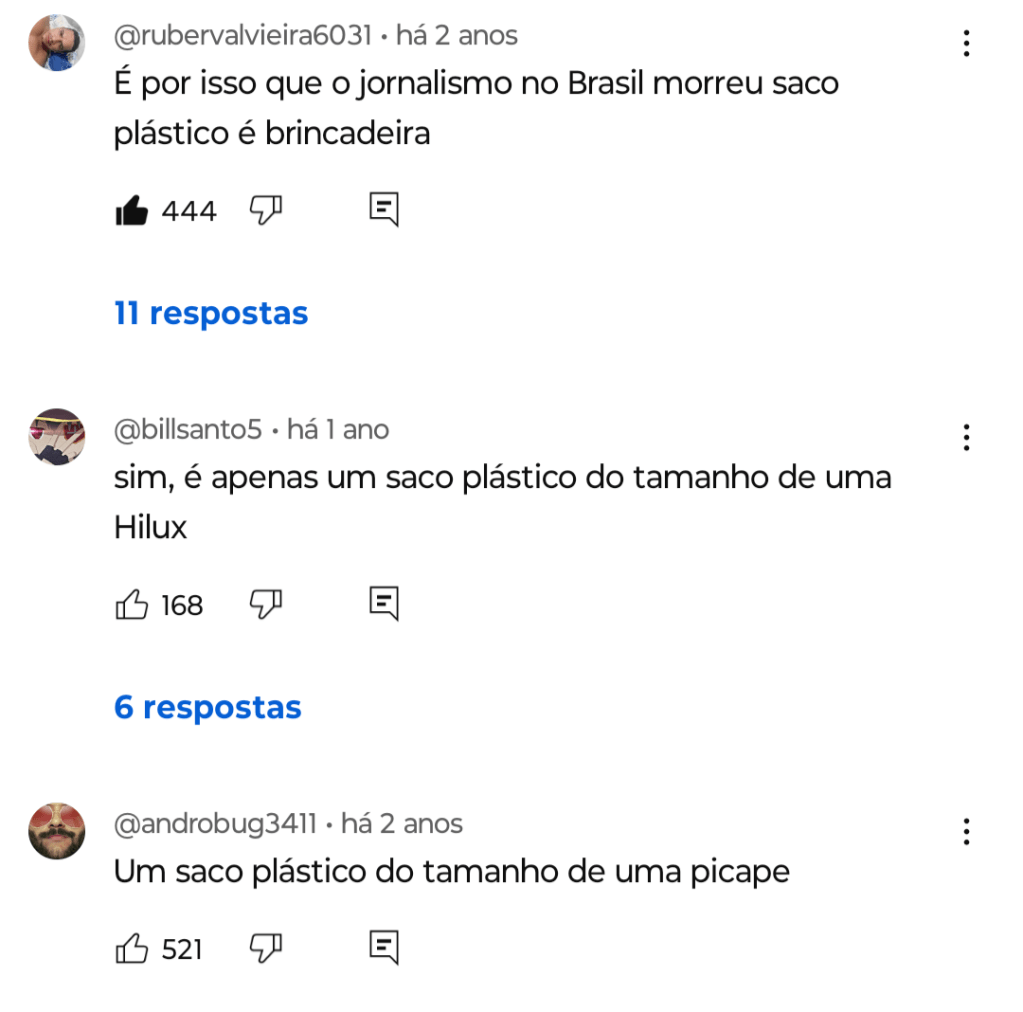Reply to the Hilux comment
1023x1012 pixels.
[x=384, y=604]
